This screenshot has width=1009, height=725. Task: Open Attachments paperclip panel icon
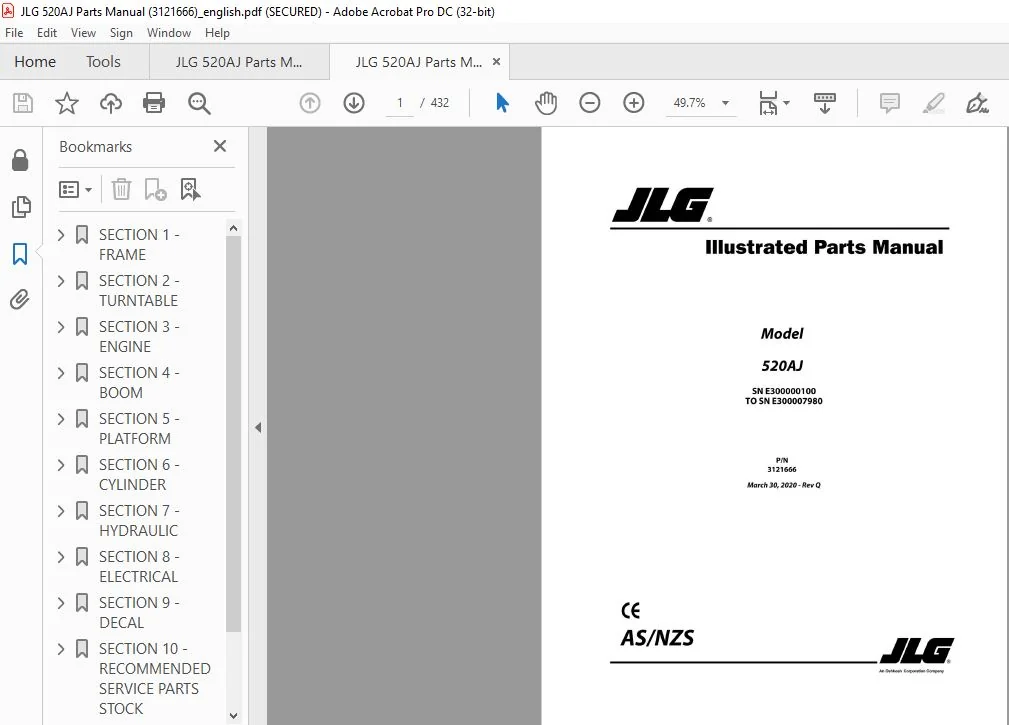pos(20,299)
